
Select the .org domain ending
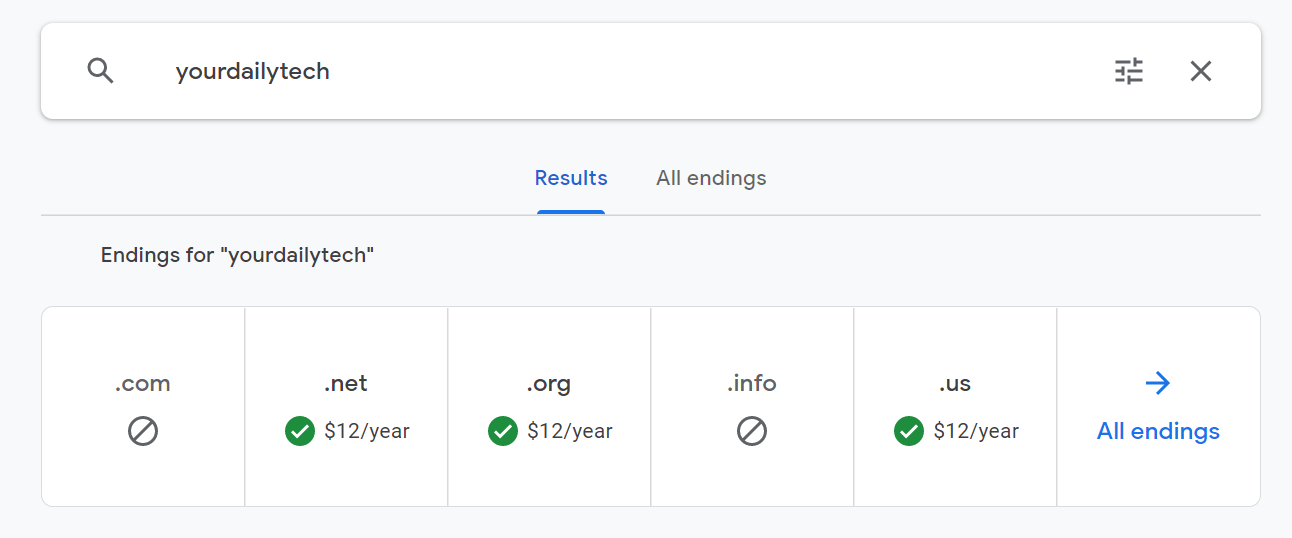549,384
